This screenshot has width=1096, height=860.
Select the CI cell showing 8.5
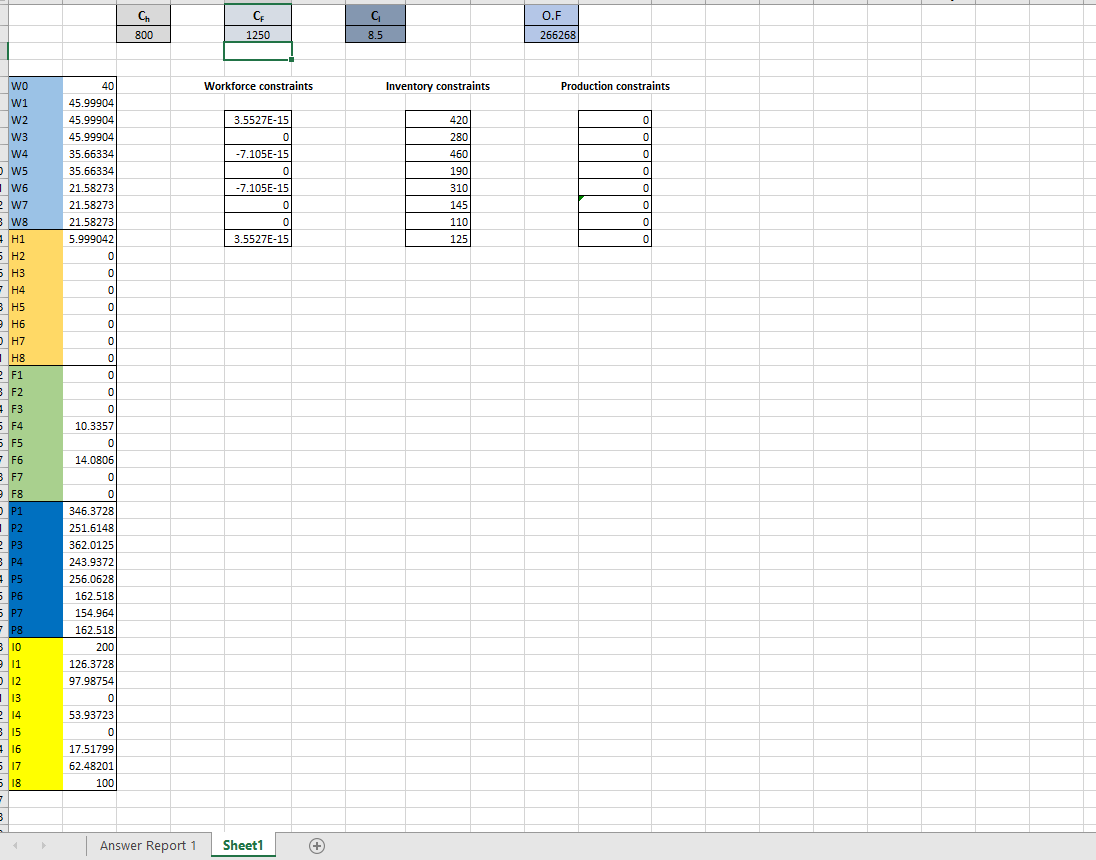375,34
